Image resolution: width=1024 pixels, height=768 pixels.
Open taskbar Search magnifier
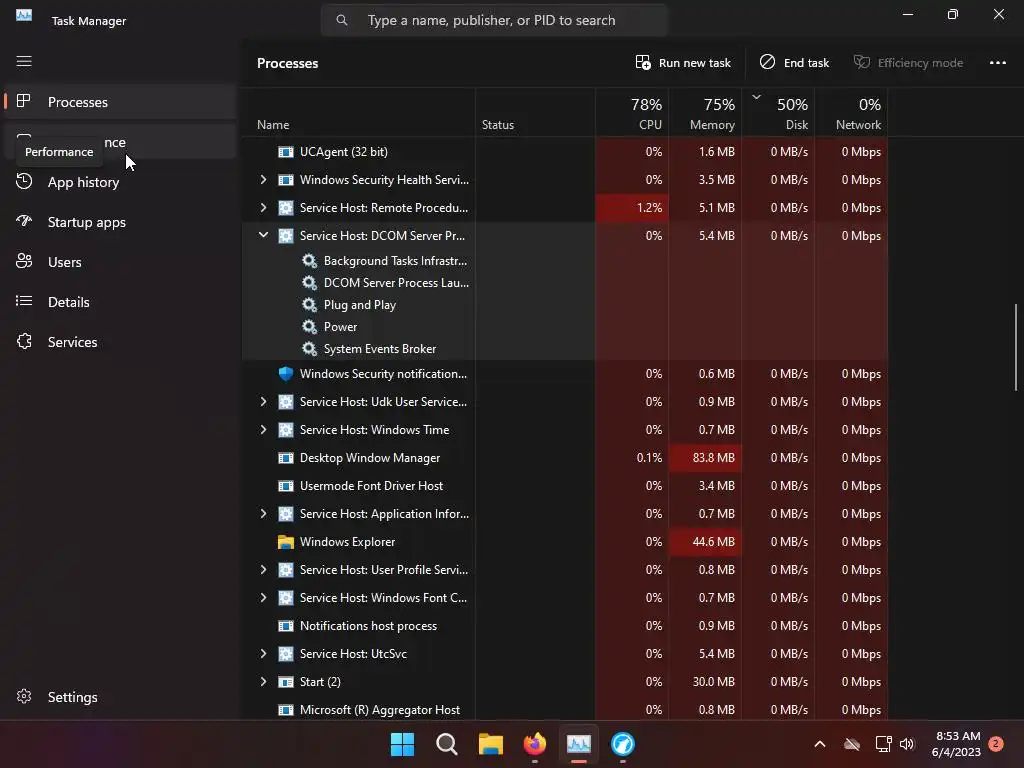pyautogui.click(x=447, y=744)
